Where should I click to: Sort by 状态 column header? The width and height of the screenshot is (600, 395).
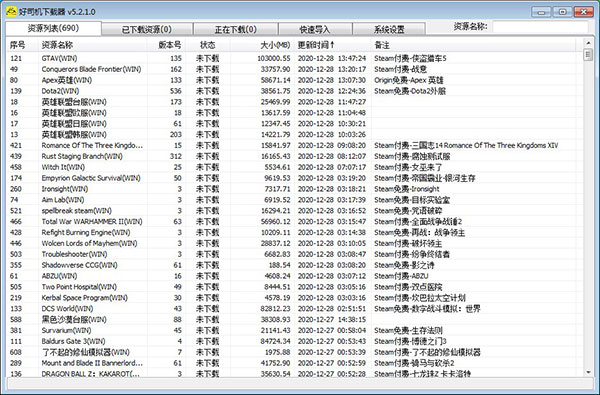tap(208, 45)
